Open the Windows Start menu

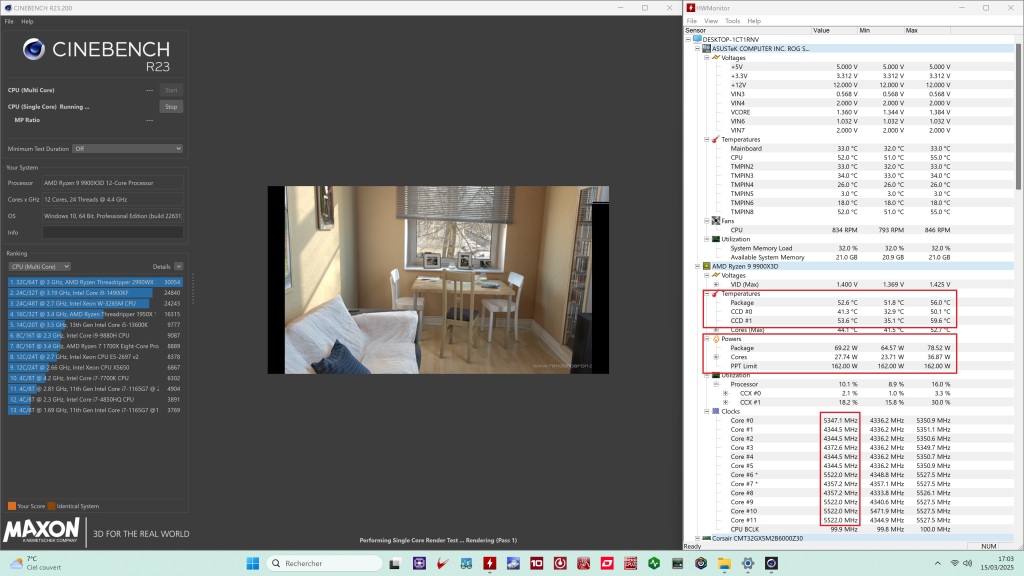[x=253, y=563]
